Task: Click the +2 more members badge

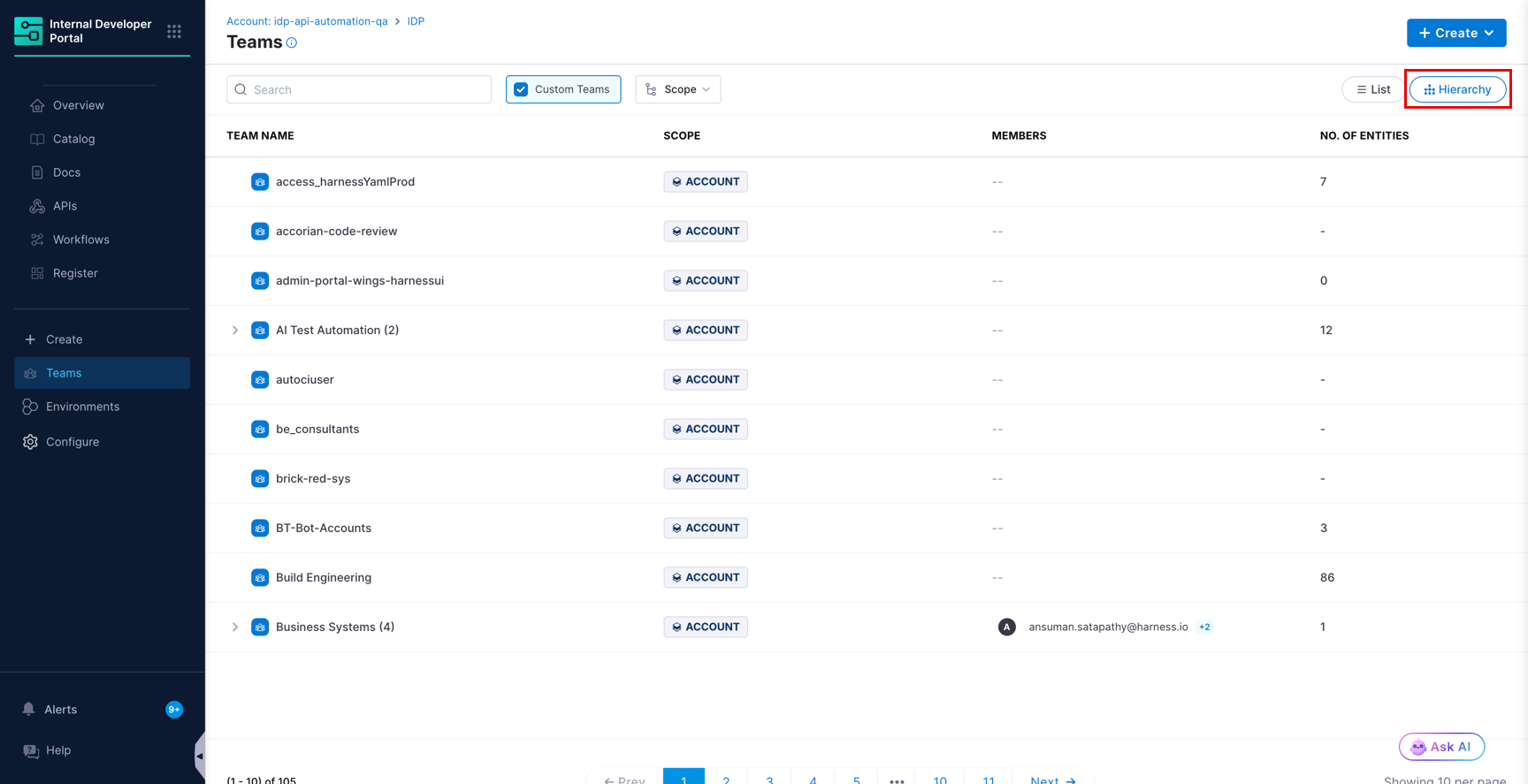Action: point(1204,628)
